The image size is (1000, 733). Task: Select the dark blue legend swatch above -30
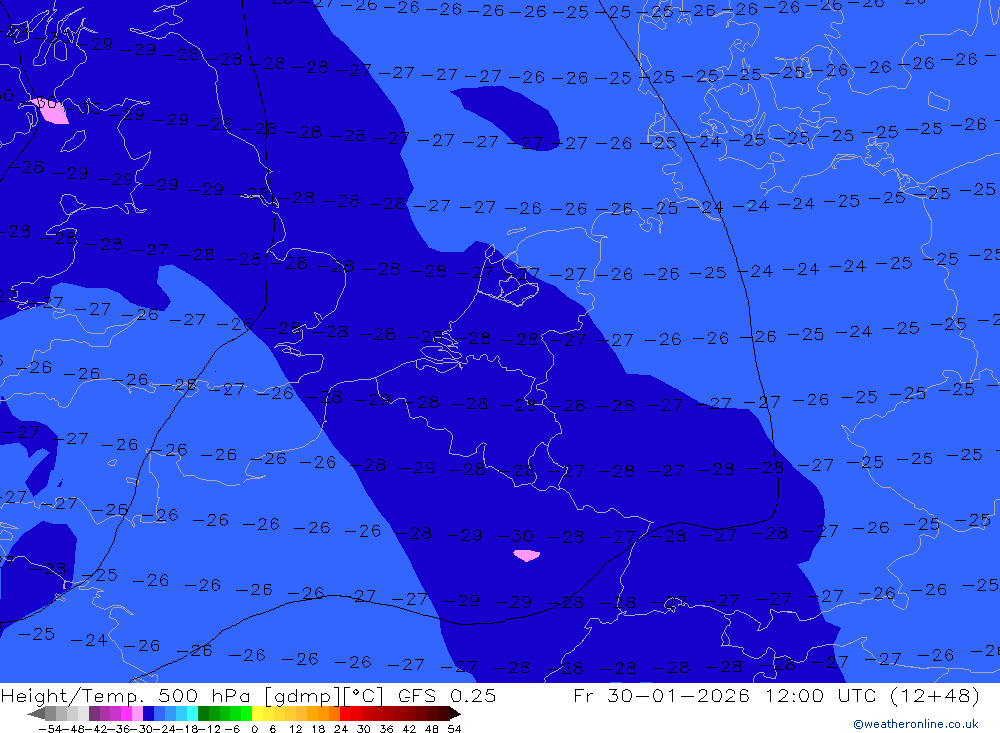(x=148, y=714)
